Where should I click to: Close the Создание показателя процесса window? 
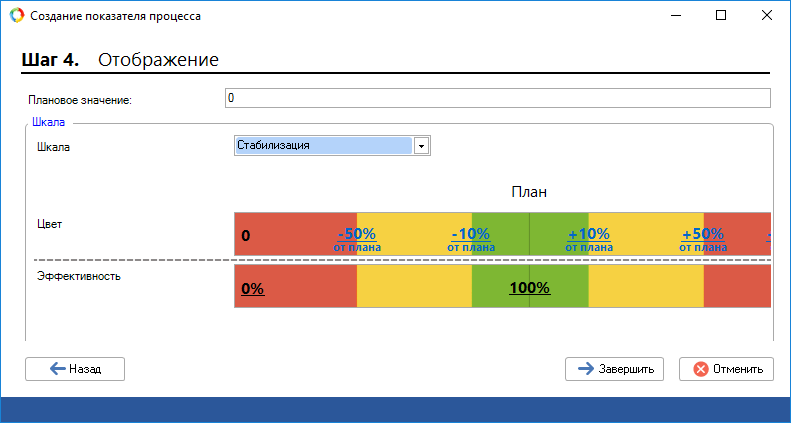click(x=766, y=16)
